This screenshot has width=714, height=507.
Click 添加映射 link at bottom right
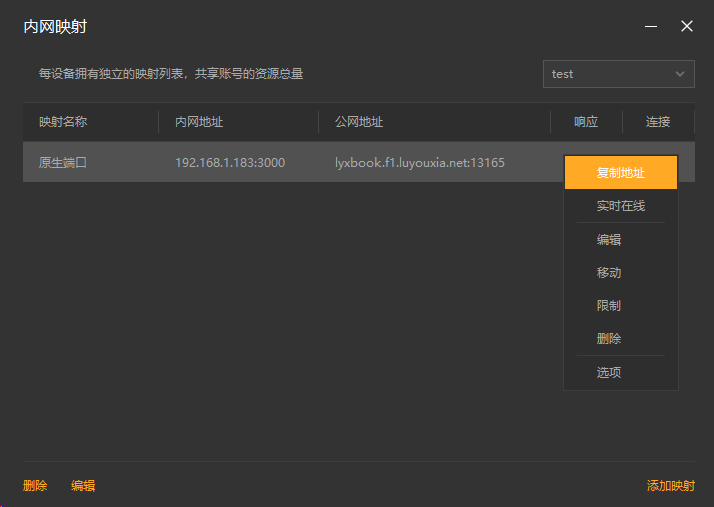670,486
